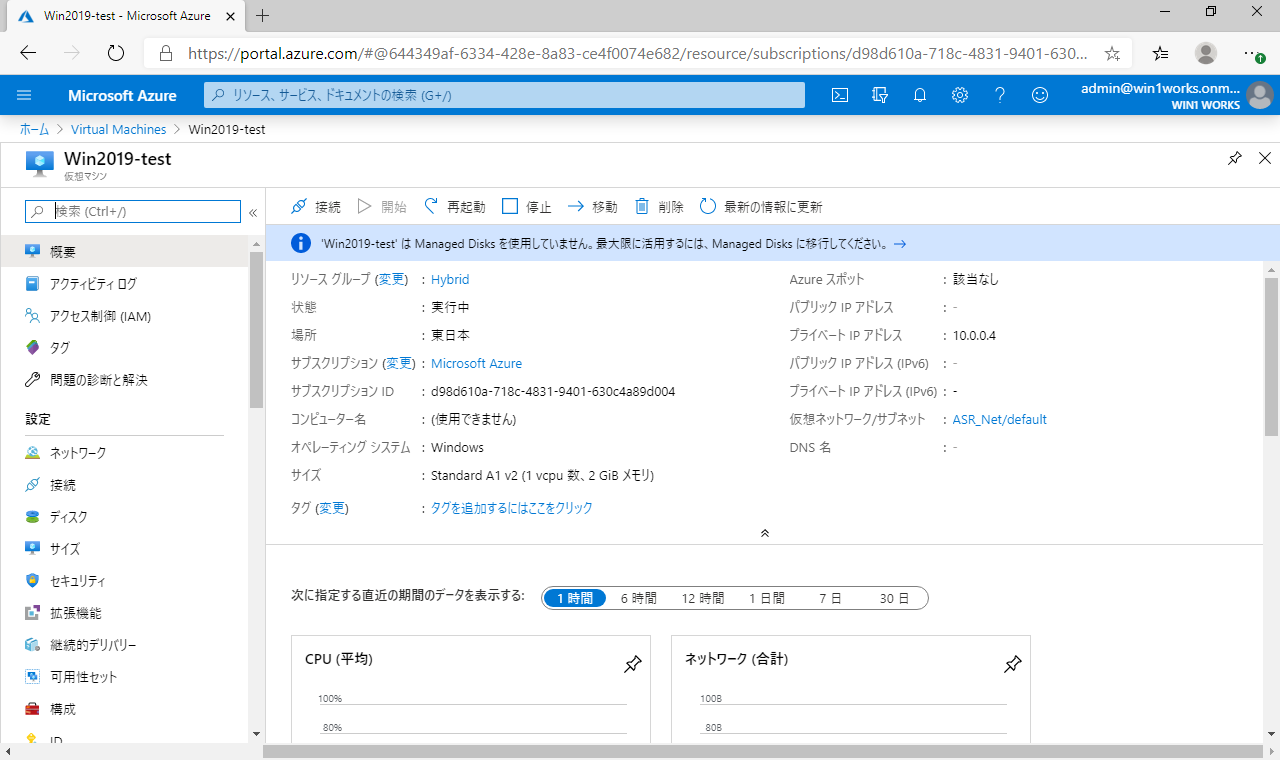Open アクセス制御 (IAM) menu item
The width and height of the screenshot is (1280, 760).
125,316
